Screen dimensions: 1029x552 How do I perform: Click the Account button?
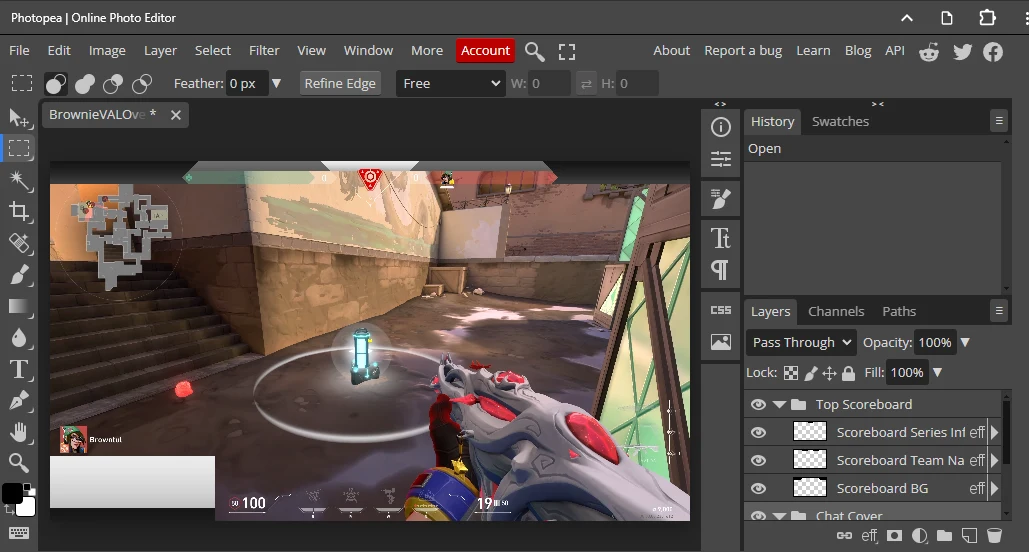tap(485, 51)
